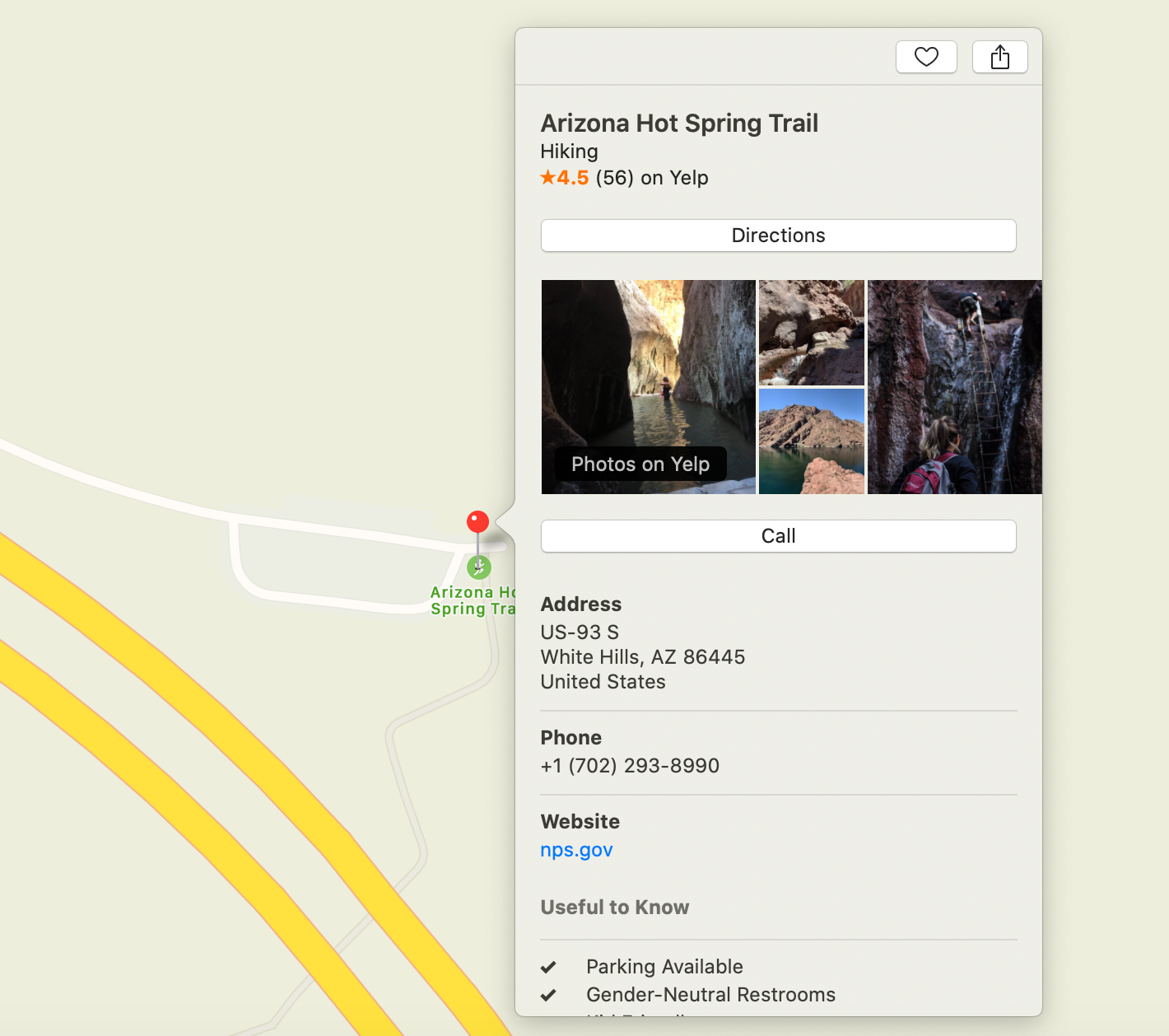Open the nps.gov website link
The height and width of the screenshot is (1036, 1169).
click(576, 850)
